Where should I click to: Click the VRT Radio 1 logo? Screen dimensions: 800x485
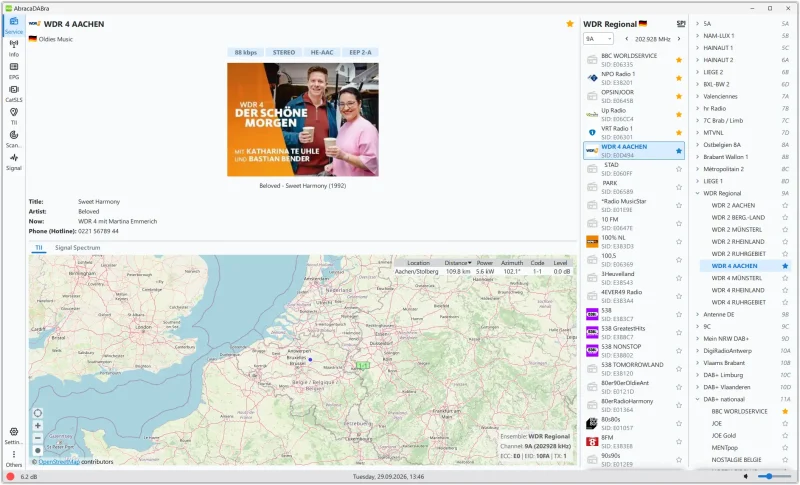coord(592,133)
